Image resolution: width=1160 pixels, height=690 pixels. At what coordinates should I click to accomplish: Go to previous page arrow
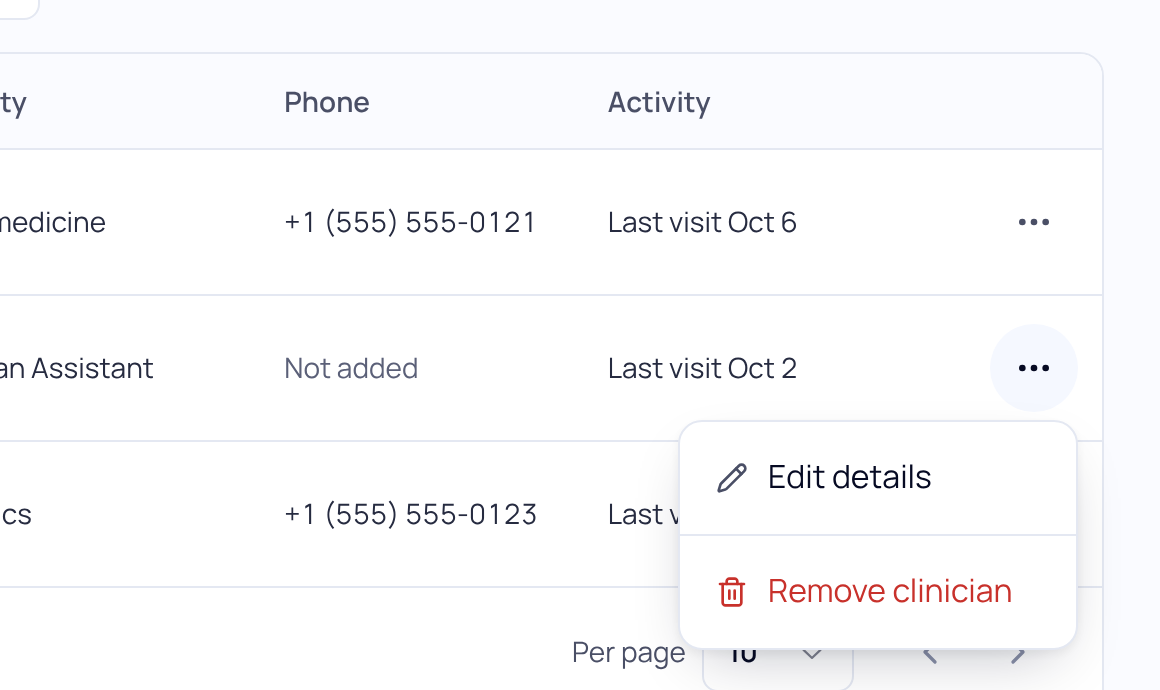[931, 655]
